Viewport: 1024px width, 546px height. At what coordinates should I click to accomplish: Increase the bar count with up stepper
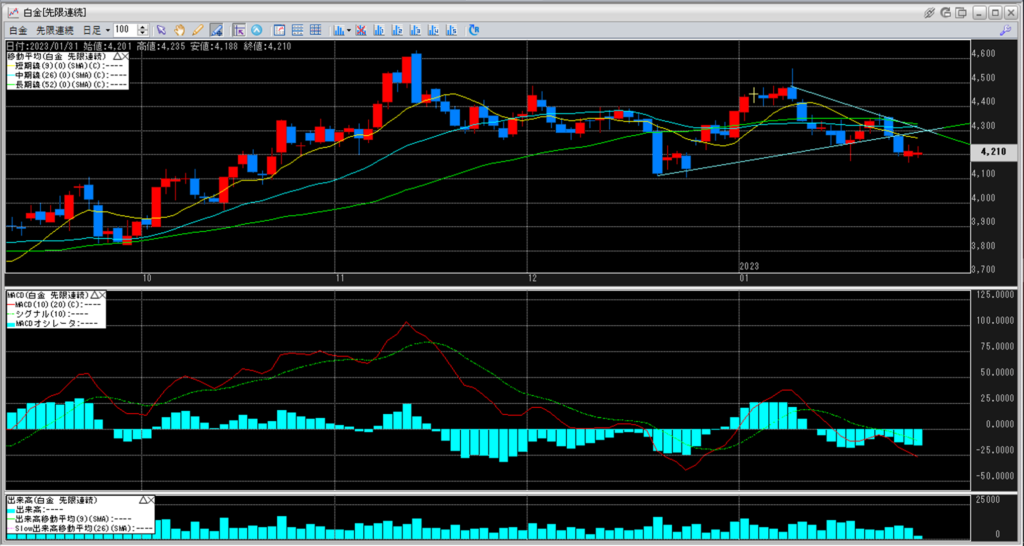pyautogui.click(x=143, y=27)
